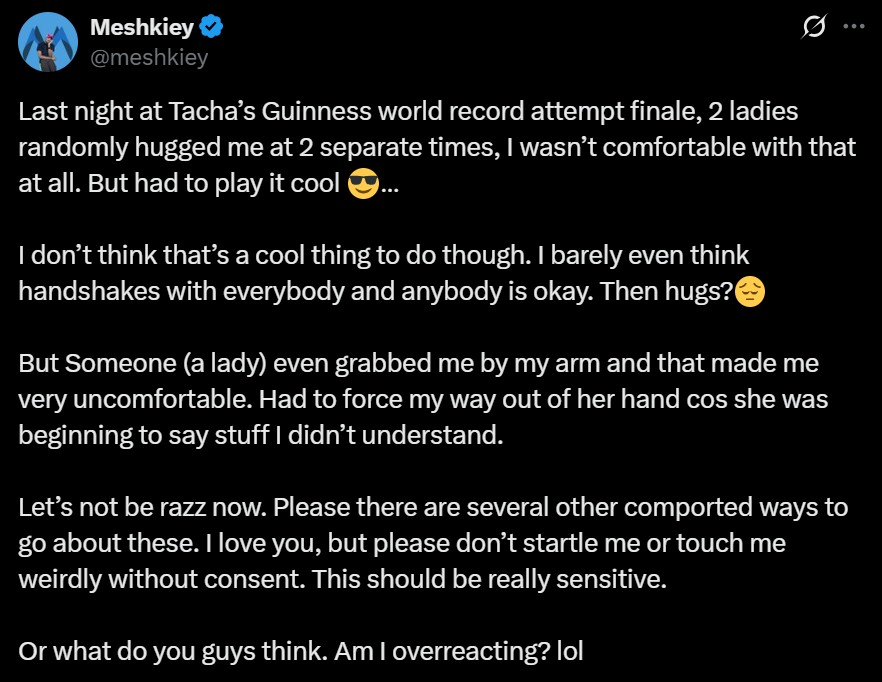Click the blue verified badge
882x682 pixels.
click(x=212, y=28)
